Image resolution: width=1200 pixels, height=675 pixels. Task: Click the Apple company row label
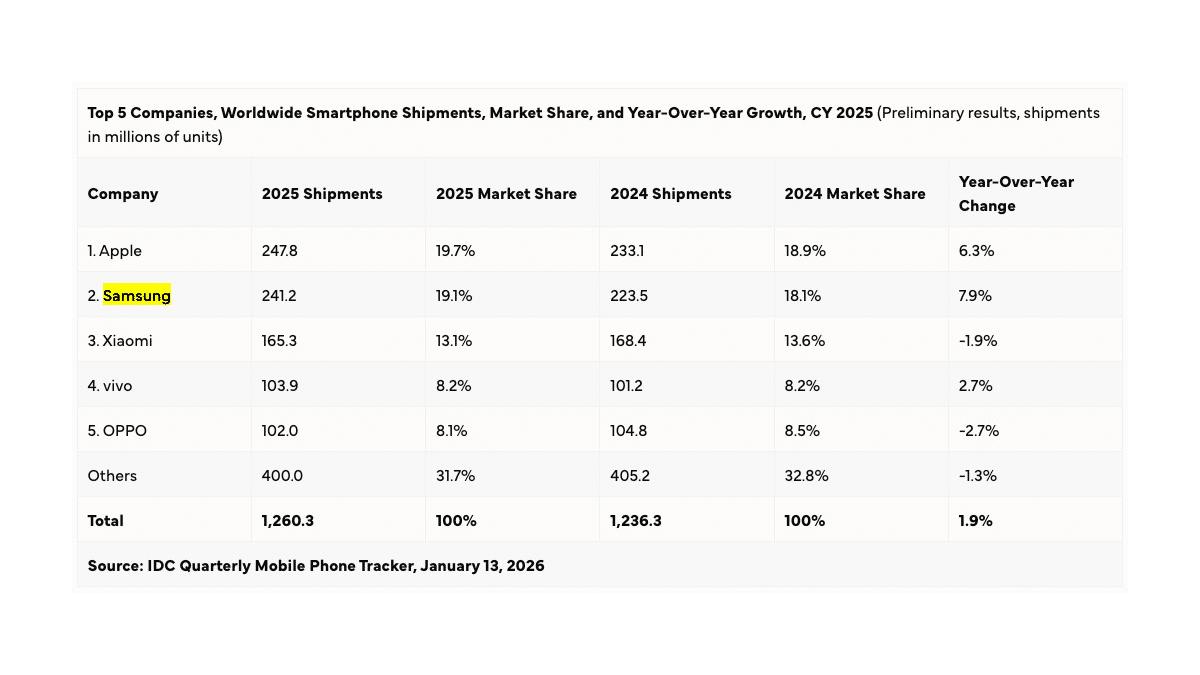pos(115,251)
